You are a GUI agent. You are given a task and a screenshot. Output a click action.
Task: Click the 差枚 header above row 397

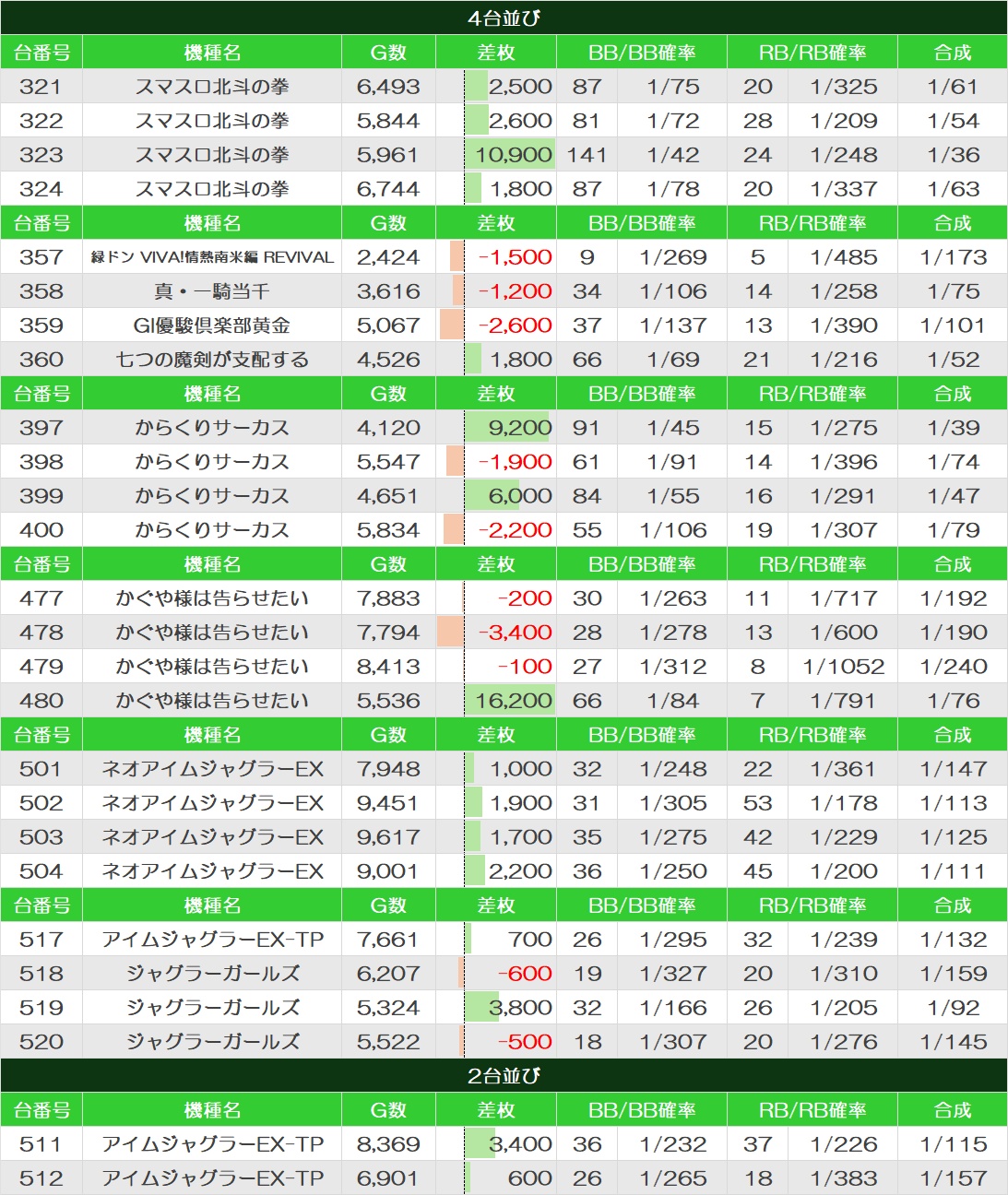click(495, 394)
